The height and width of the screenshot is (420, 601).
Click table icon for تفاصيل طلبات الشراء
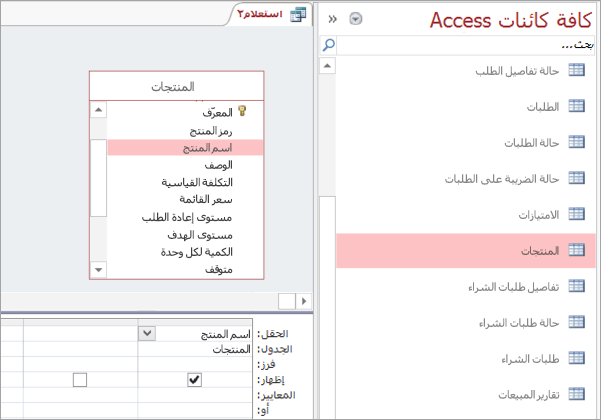click(576, 286)
